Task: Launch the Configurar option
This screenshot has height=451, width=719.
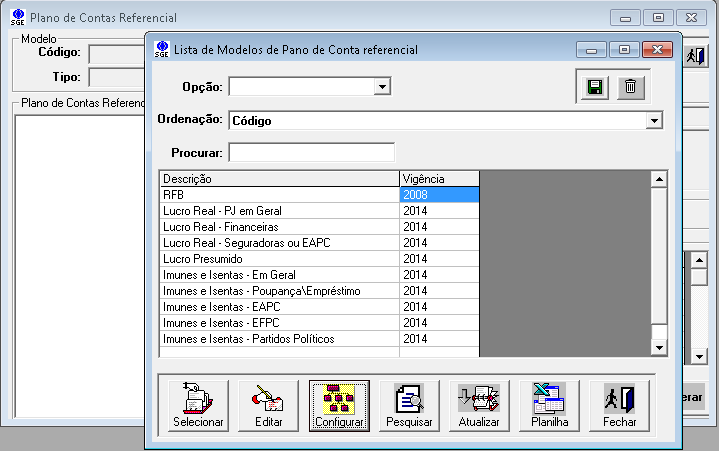Action: point(339,406)
